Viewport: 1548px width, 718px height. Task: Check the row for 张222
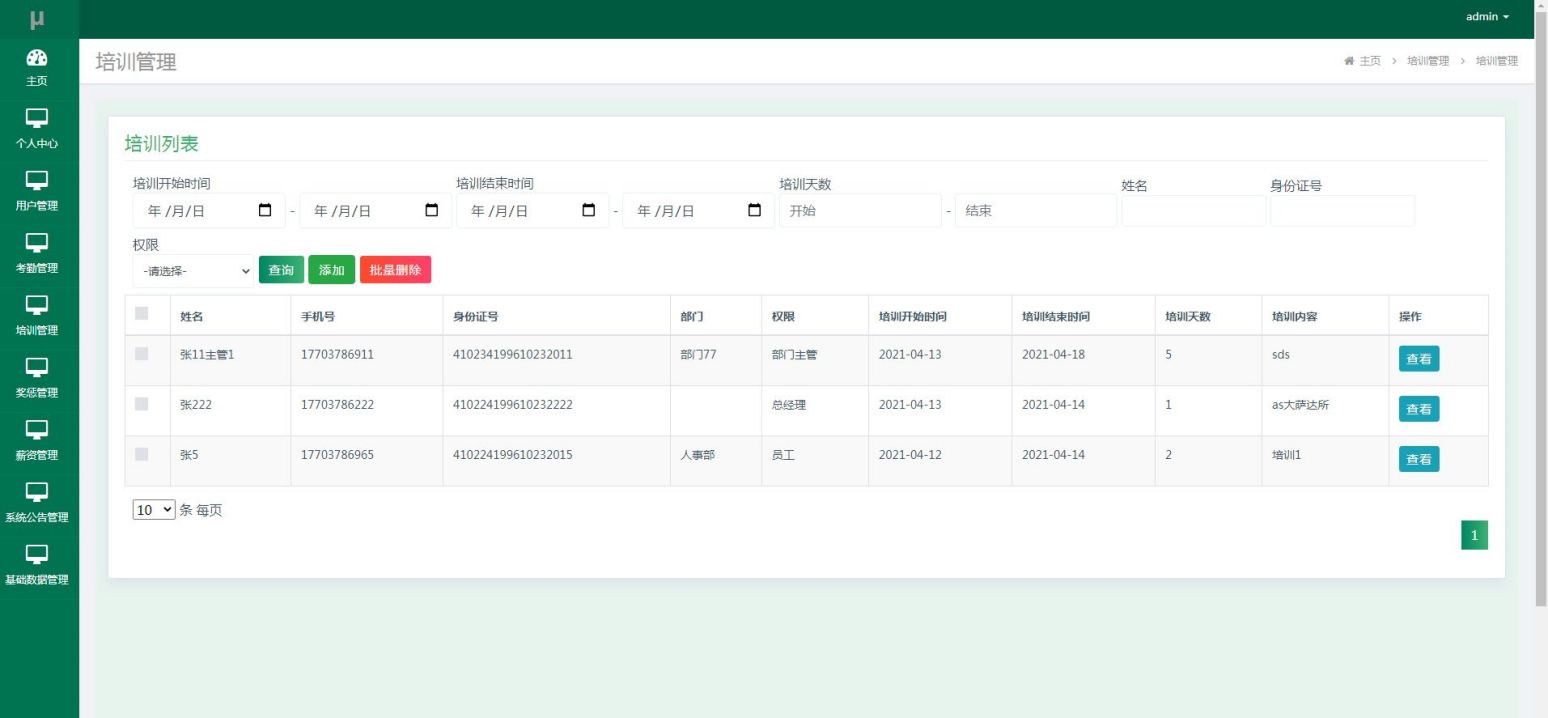[141, 403]
